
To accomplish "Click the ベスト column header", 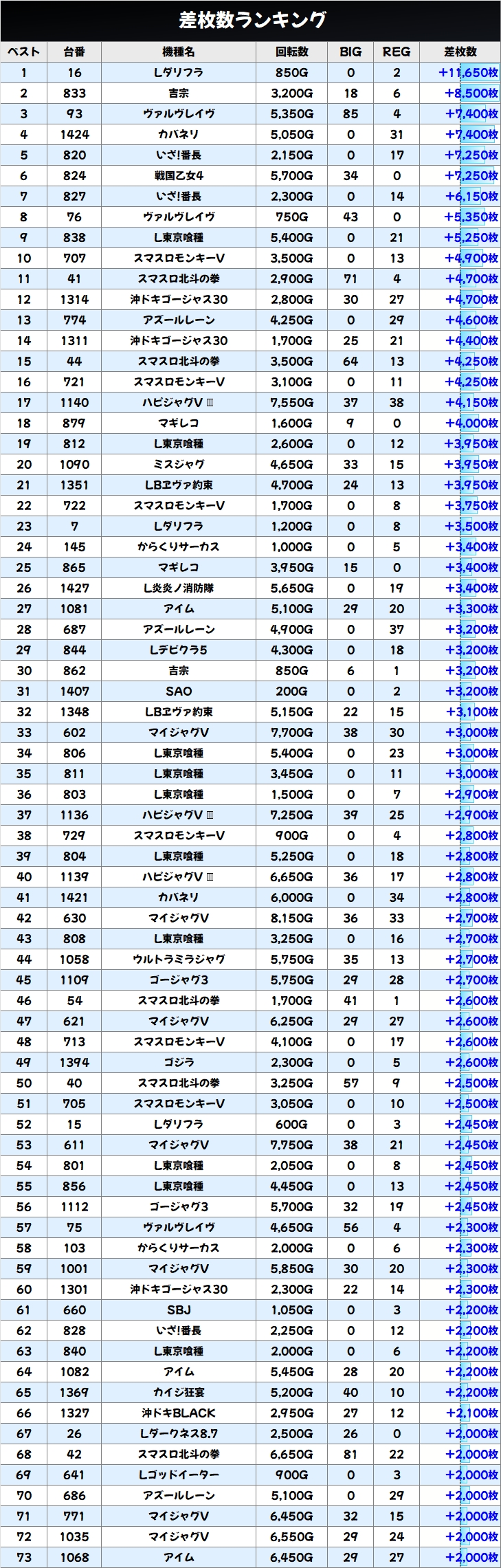I will pyautogui.click(x=24, y=52).
